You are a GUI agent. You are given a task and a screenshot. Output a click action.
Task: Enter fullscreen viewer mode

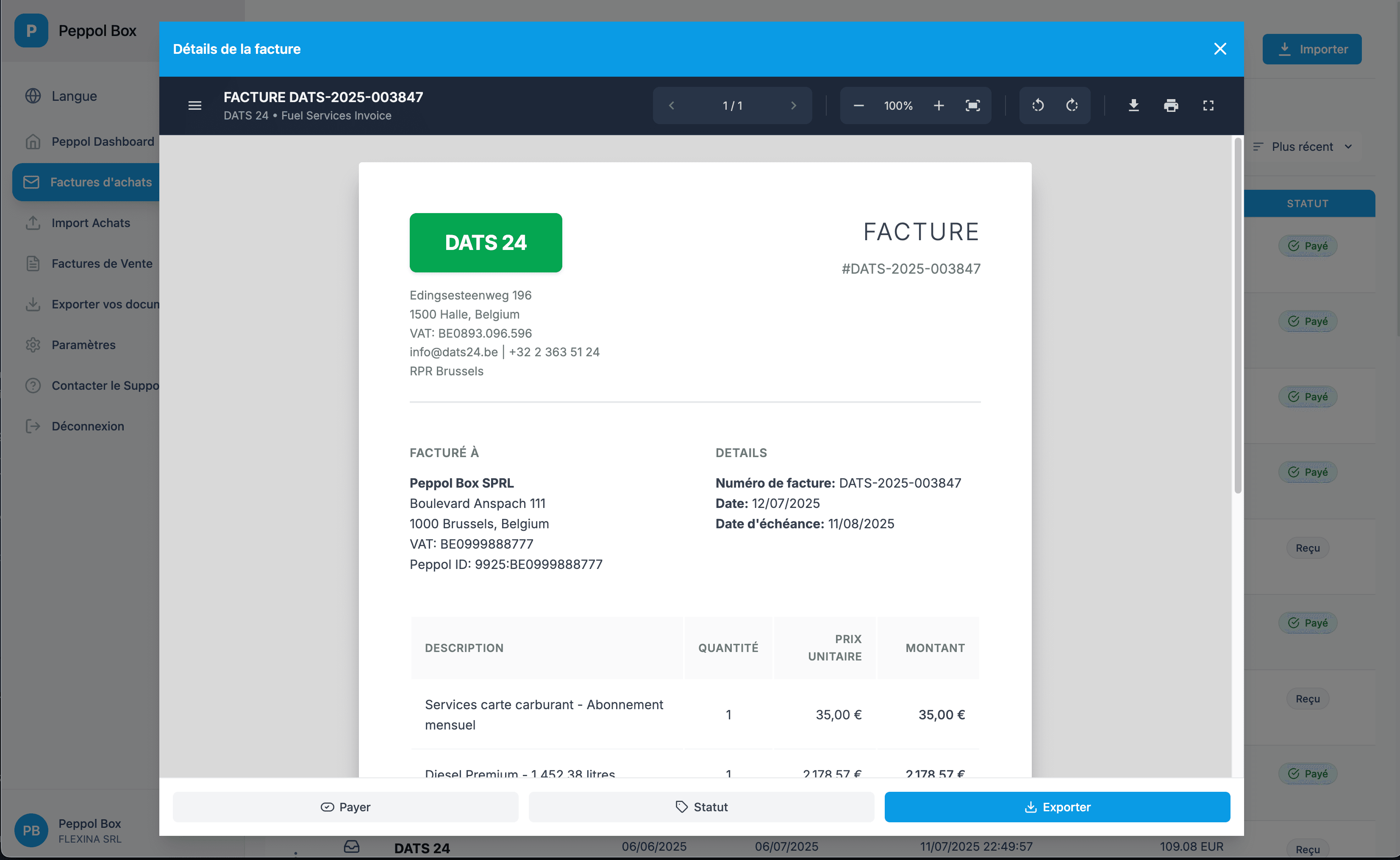1208,106
